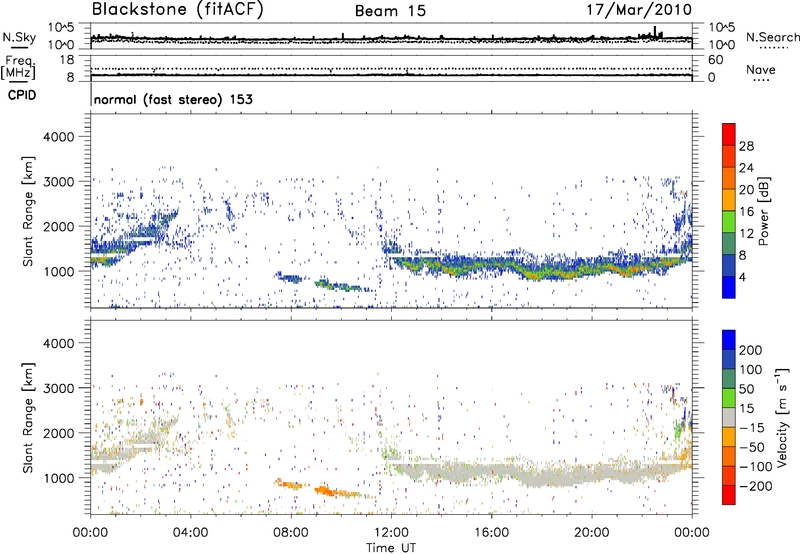Click the 'Blackstone (fitACF)' plot title
This screenshot has height=554, width=800.
(x=178, y=10)
